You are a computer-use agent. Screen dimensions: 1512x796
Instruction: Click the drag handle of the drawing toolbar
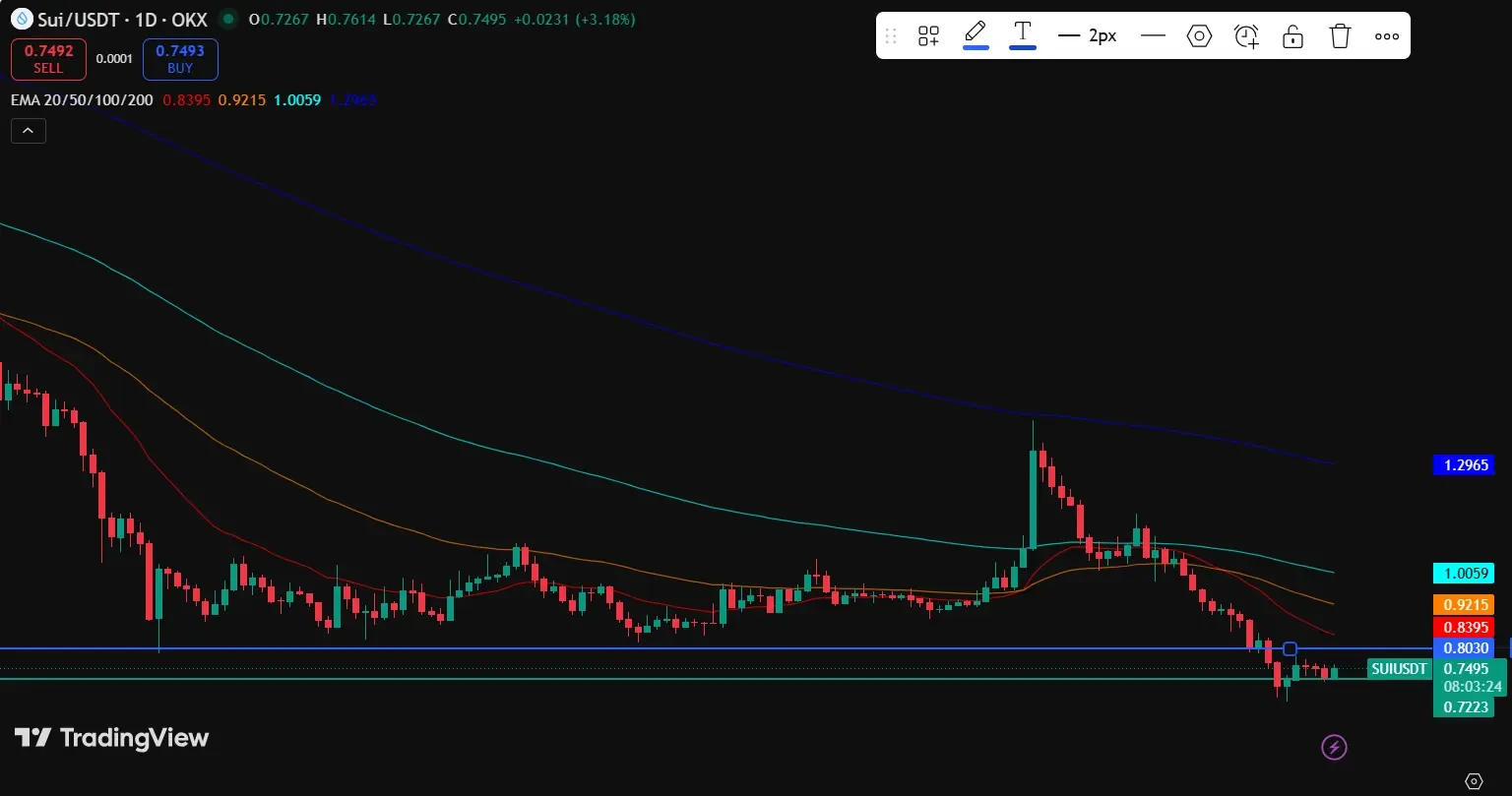(891, 36)
